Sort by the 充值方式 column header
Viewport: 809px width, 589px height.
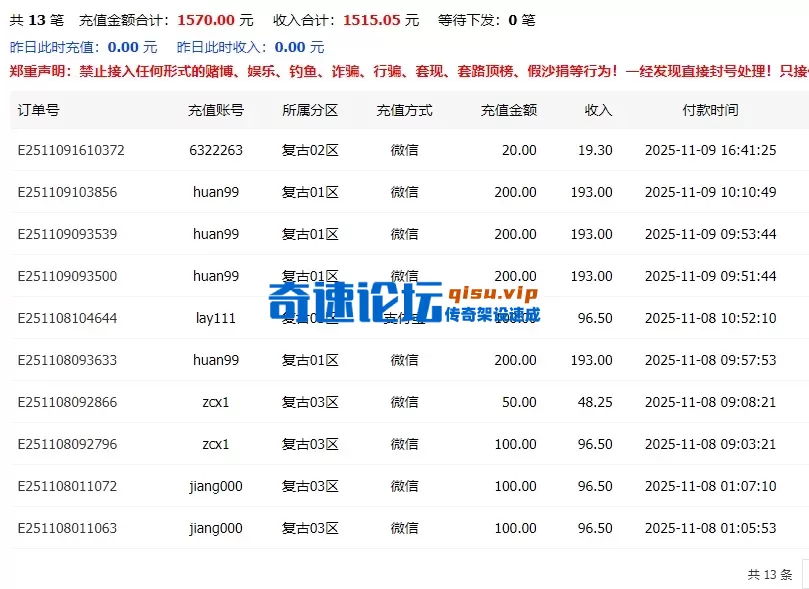[407, 110]
